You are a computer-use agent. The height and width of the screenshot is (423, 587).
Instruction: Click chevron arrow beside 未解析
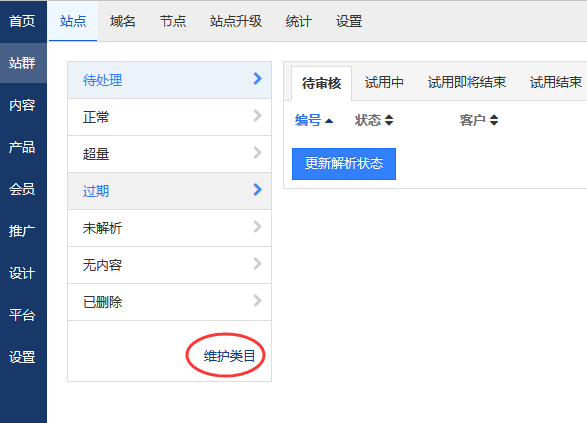258,227
